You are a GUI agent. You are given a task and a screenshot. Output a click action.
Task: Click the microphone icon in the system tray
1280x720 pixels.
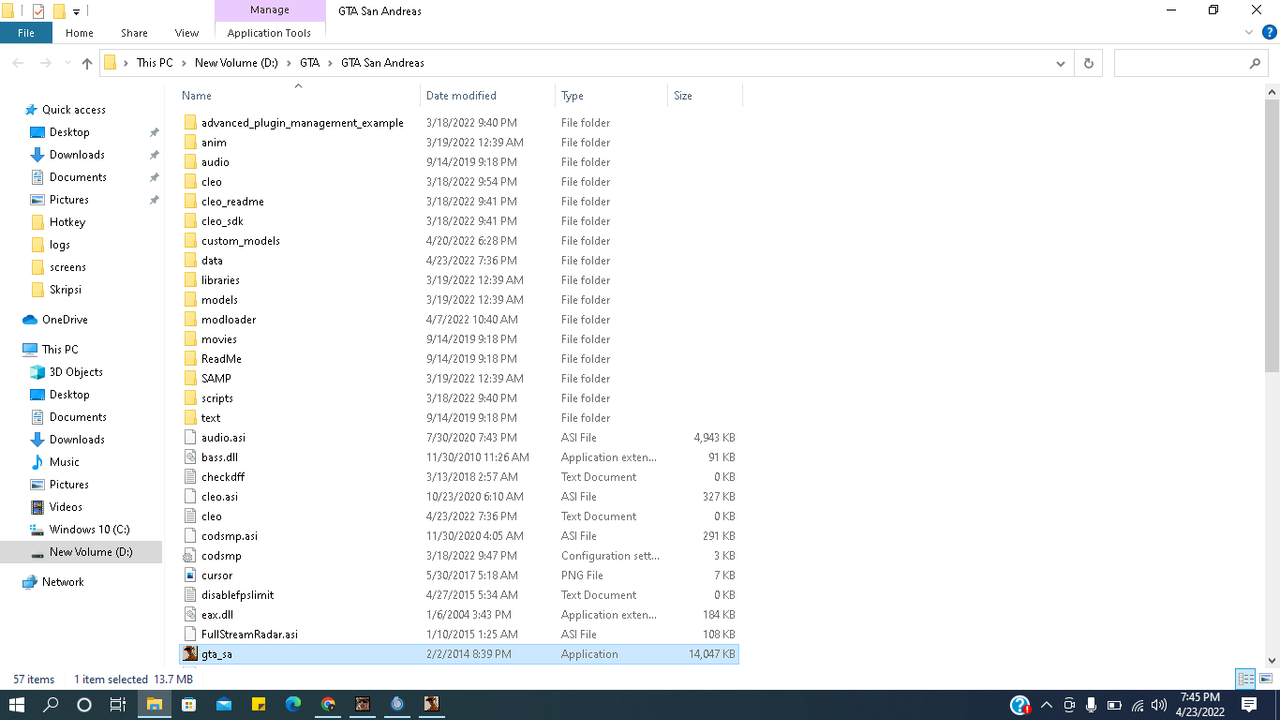pyautogui.click(x=1091, y=705)
